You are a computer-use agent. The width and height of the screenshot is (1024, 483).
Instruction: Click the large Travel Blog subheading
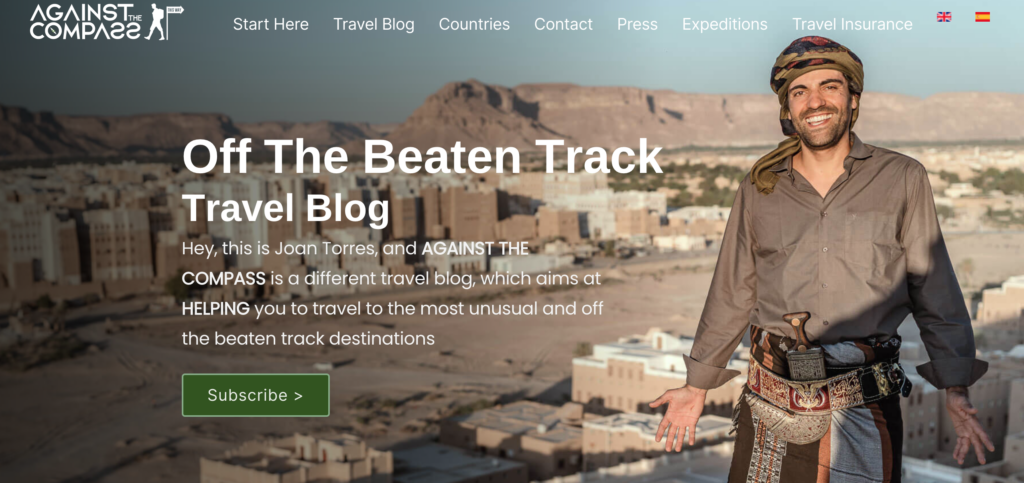tap(285, 209)
